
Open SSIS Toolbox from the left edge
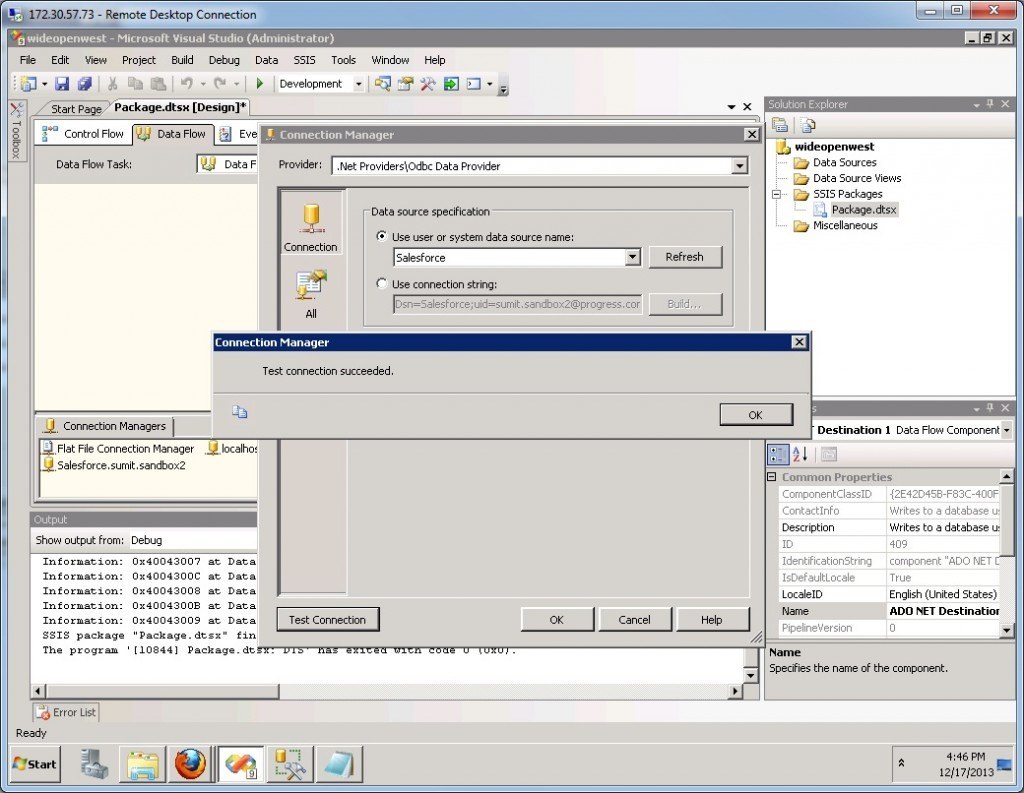click(x=16, y=135)
